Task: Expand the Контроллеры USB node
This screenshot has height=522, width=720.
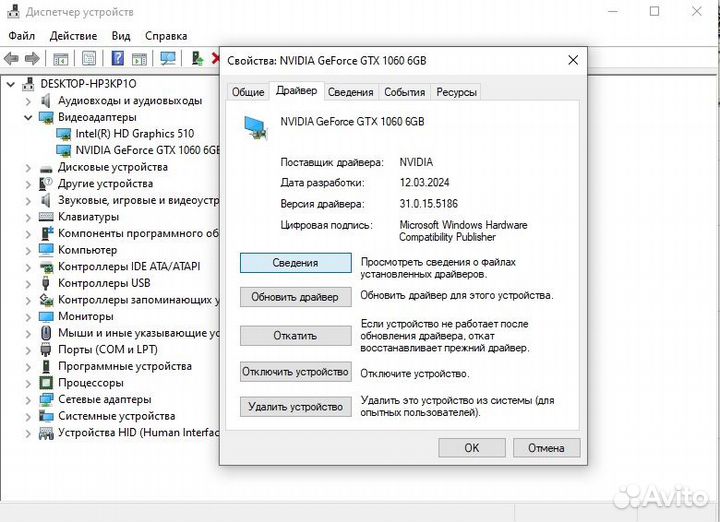Action: point(27,283)
